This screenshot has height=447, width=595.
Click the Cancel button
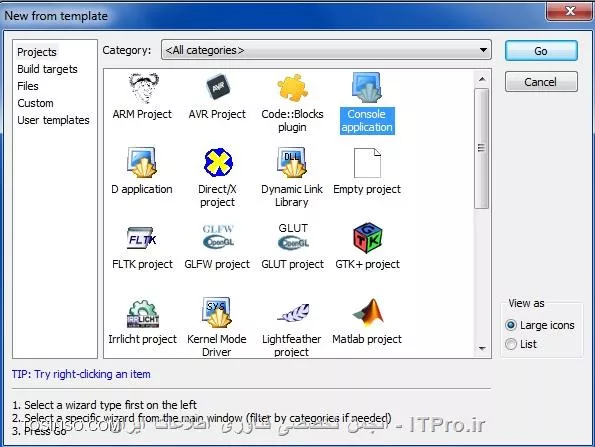pyautogui.click(x=541, y=82)
